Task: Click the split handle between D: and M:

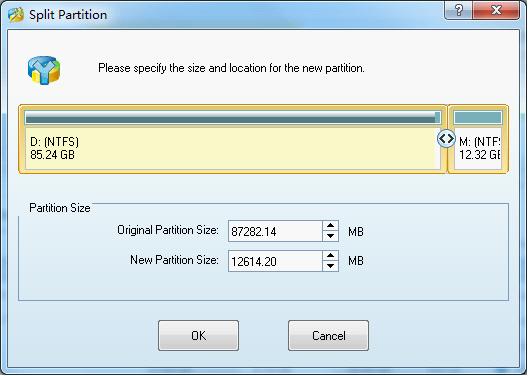Action: [x=446, y=138]
